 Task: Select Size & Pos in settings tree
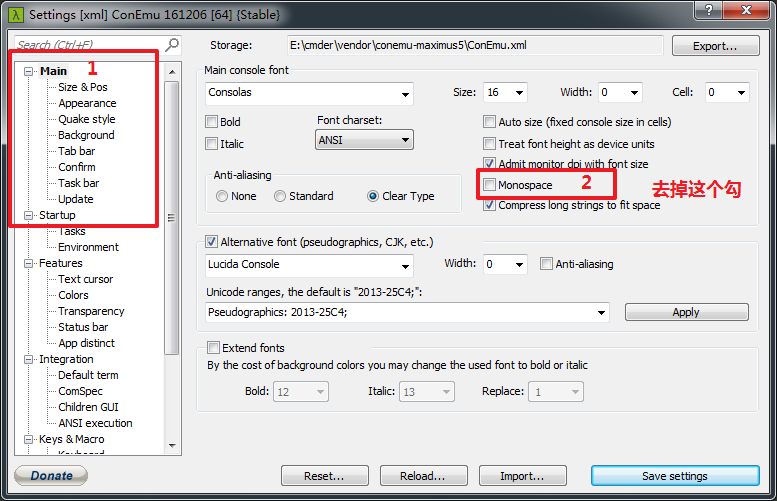83,87
